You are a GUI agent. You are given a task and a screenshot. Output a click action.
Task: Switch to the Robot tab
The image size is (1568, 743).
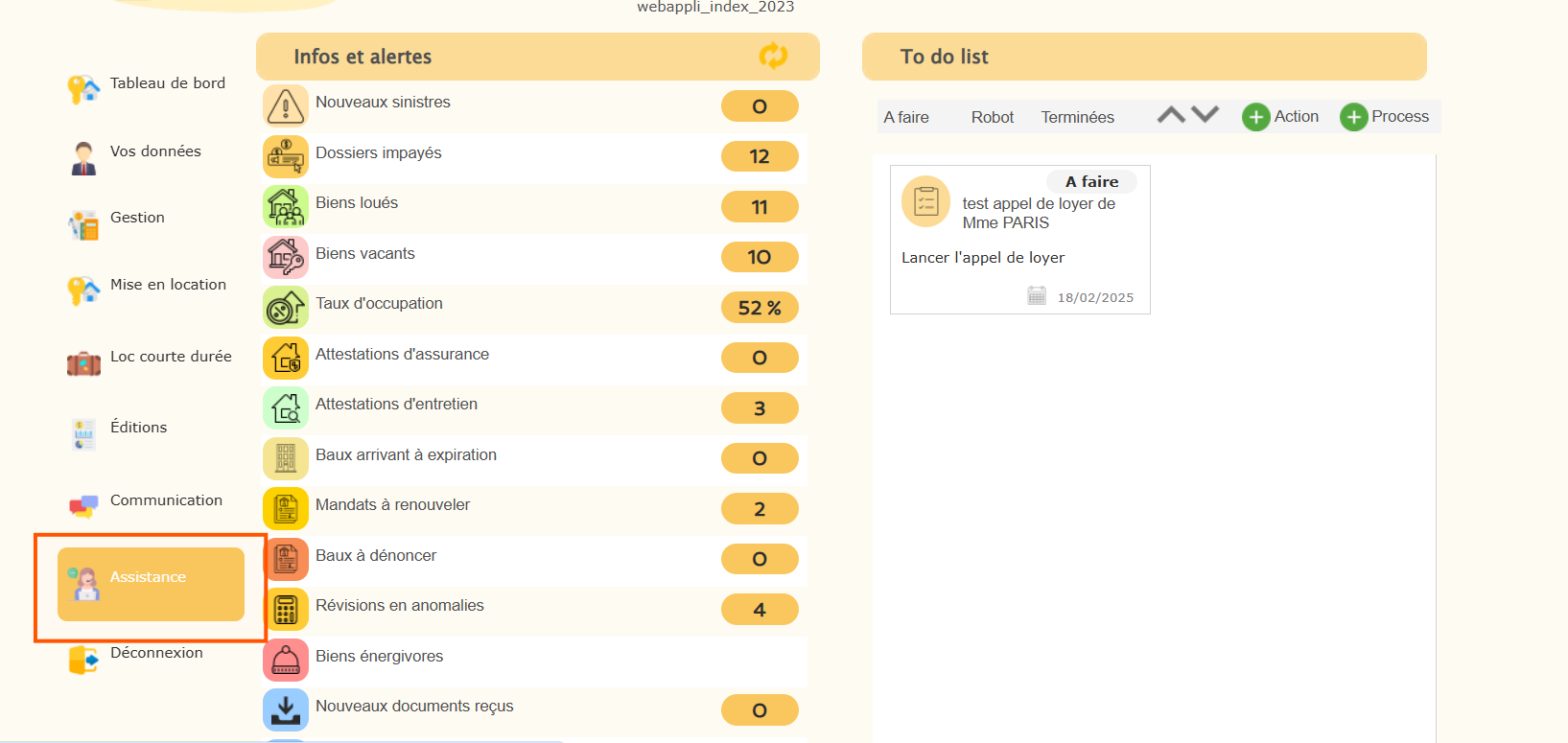993,117
